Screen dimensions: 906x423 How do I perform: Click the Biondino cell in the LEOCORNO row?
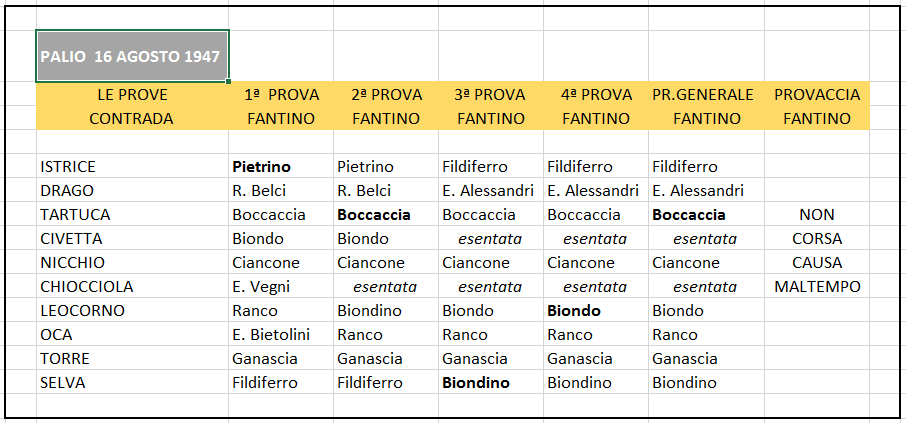[x=386, y=311]
